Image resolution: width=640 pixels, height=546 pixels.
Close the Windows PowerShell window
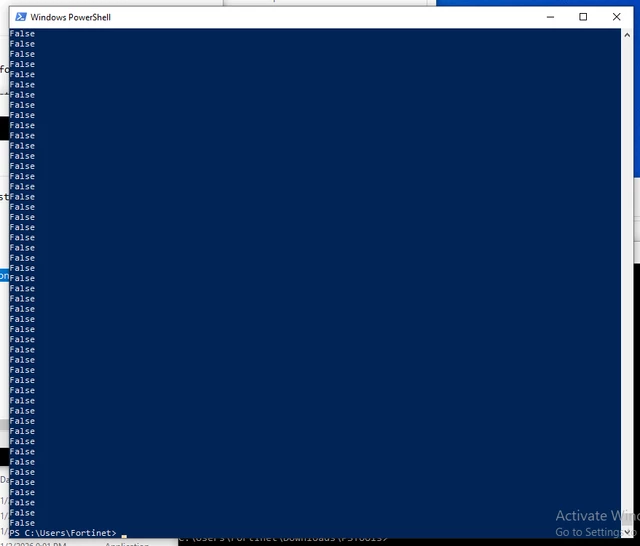tap(616, 17)
